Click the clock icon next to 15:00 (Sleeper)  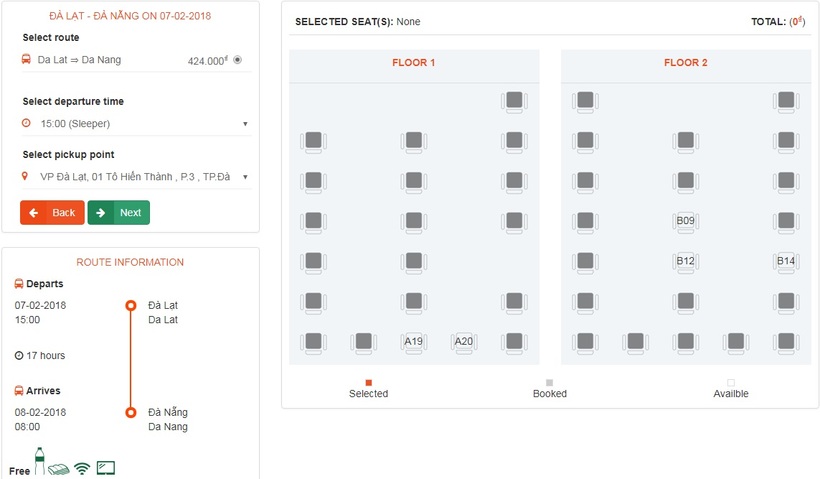click(x=26, y=123)
